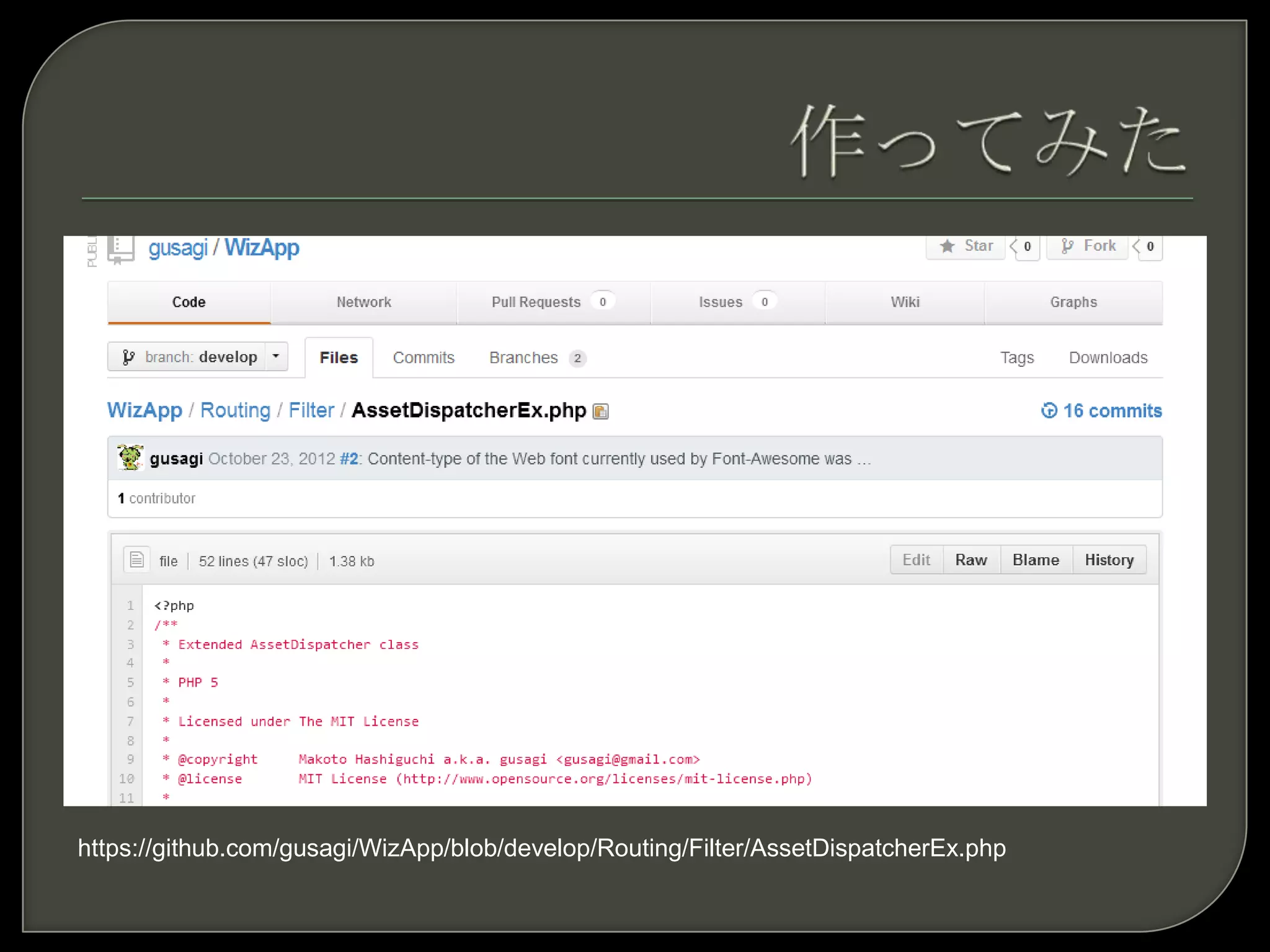
Task: Open gusagi author link in commit bar
Action: (176, 459)
